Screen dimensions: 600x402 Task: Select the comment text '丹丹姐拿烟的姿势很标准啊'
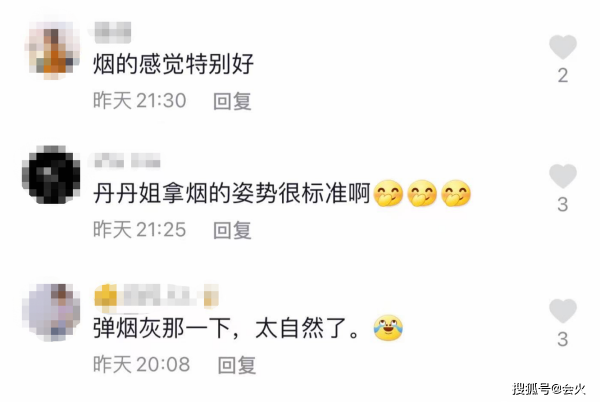coord(232,193)
